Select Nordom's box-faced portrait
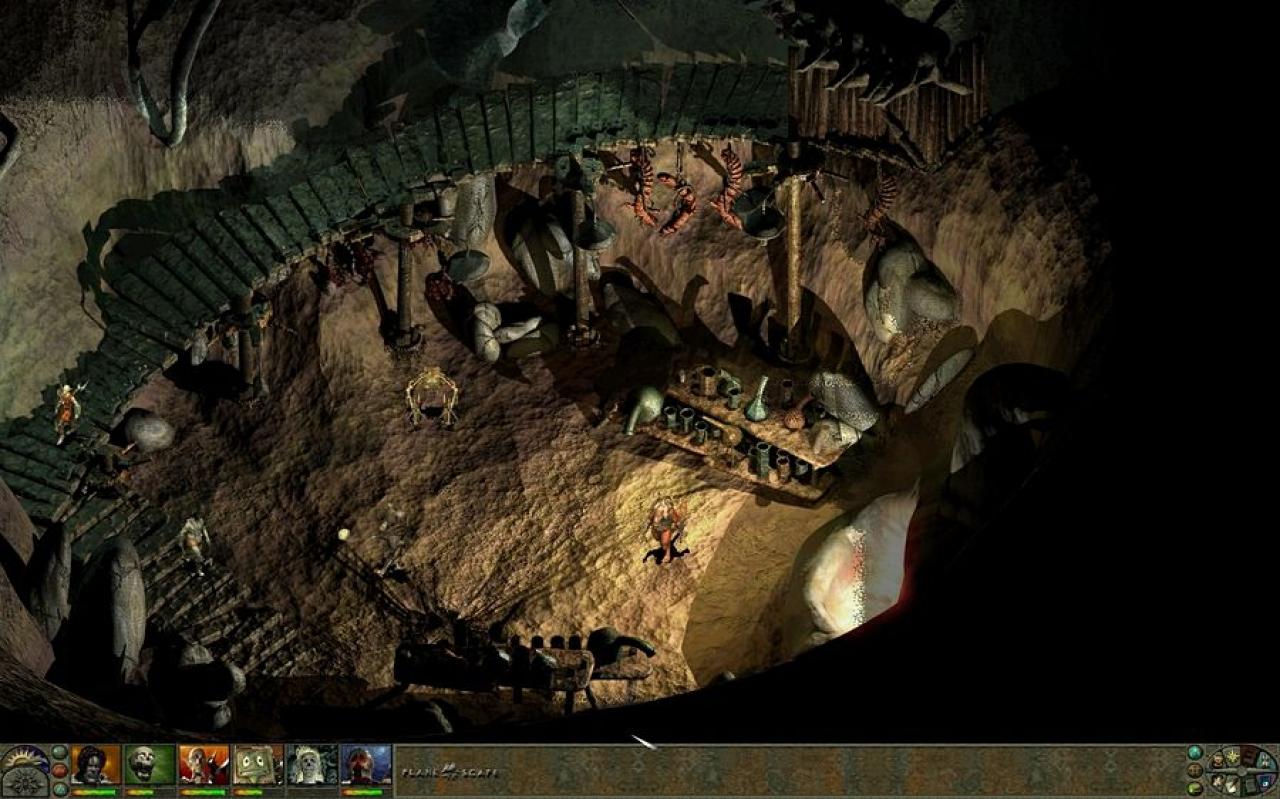The image size is (1280, 799). tap(258, 765)
